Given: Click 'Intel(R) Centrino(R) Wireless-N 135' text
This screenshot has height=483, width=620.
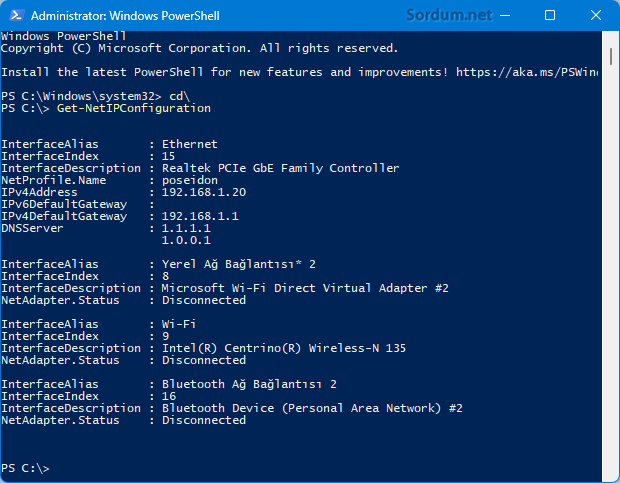Looking at the screenshot, I should [284, 348].
